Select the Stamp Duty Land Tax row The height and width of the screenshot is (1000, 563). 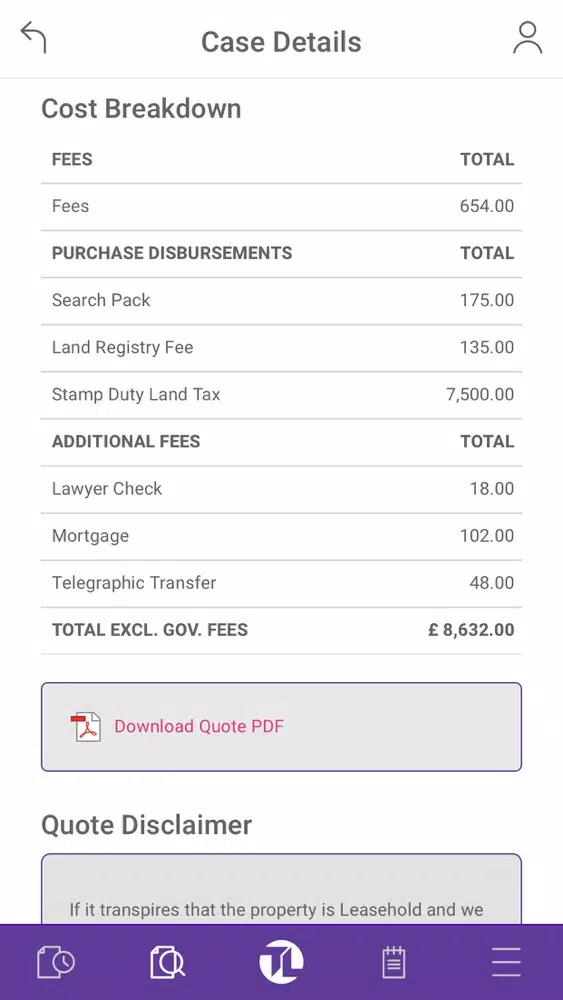(281, 395)
